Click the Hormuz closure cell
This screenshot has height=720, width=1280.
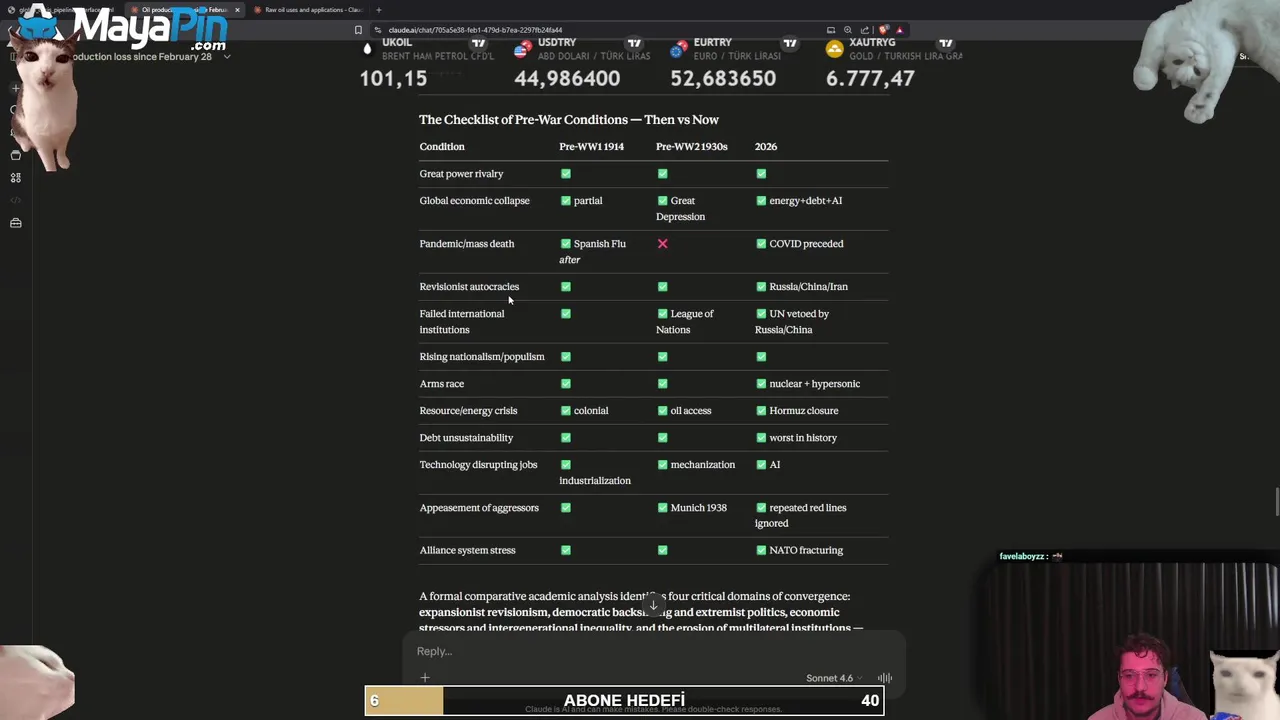tap(797, 411)
